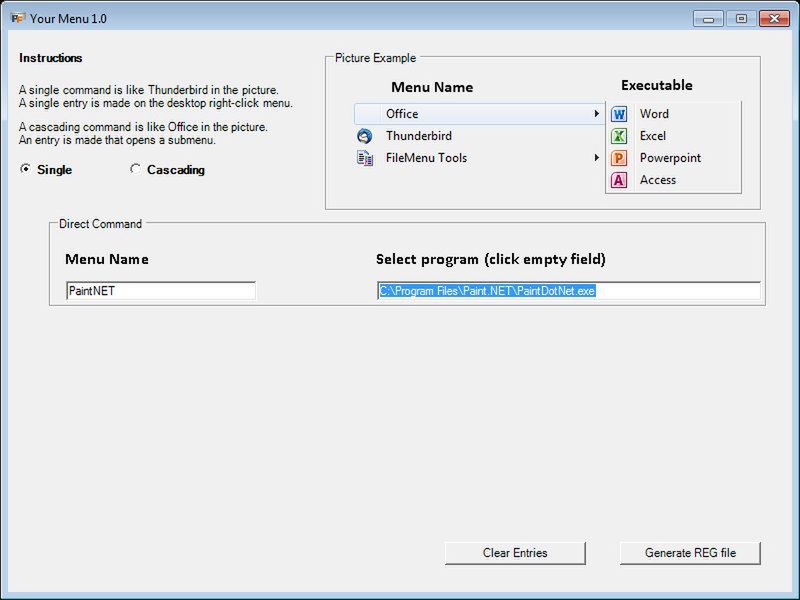Maximize the Your Menu window
The height and width of the screenshot is (600, 800).
pos(741,19)
